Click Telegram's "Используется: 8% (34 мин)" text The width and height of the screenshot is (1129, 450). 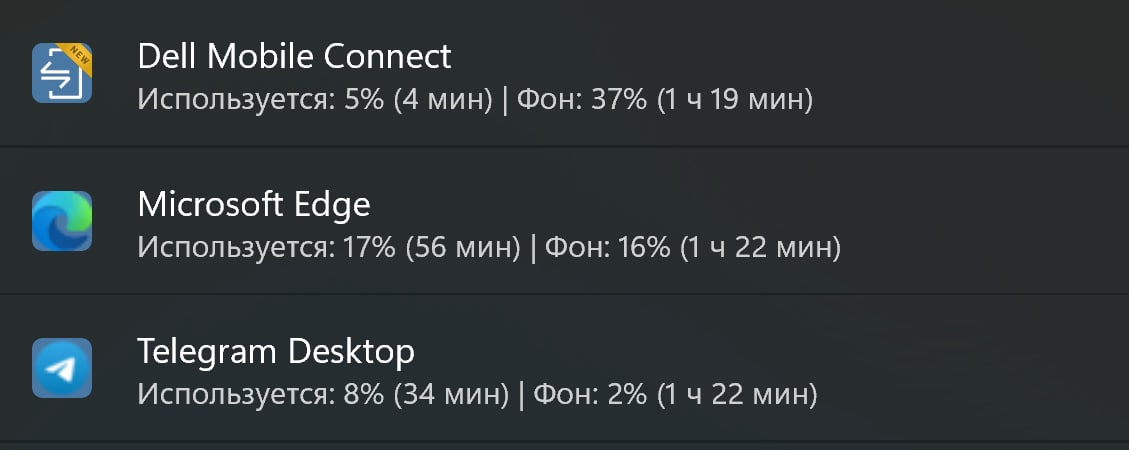coord(323,395)
